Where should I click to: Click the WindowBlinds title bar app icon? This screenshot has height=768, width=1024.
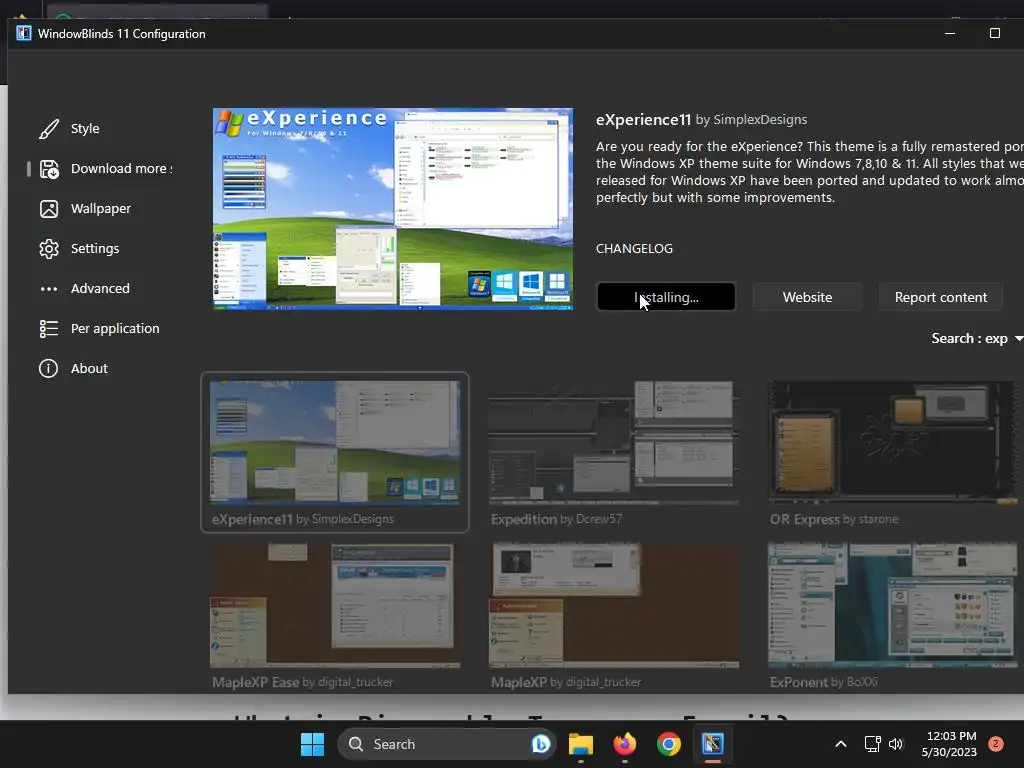point(24,33)
